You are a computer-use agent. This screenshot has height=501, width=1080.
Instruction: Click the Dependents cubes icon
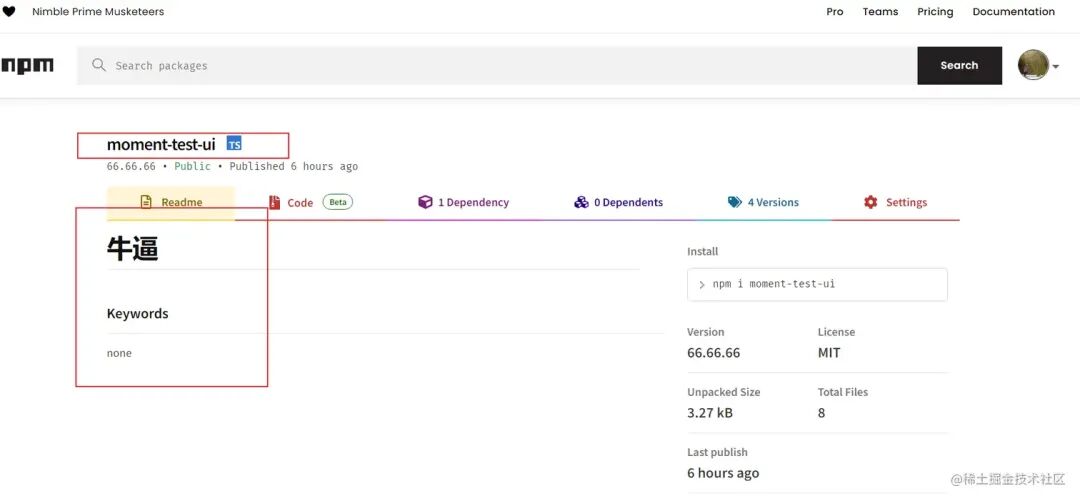point(581,202)
